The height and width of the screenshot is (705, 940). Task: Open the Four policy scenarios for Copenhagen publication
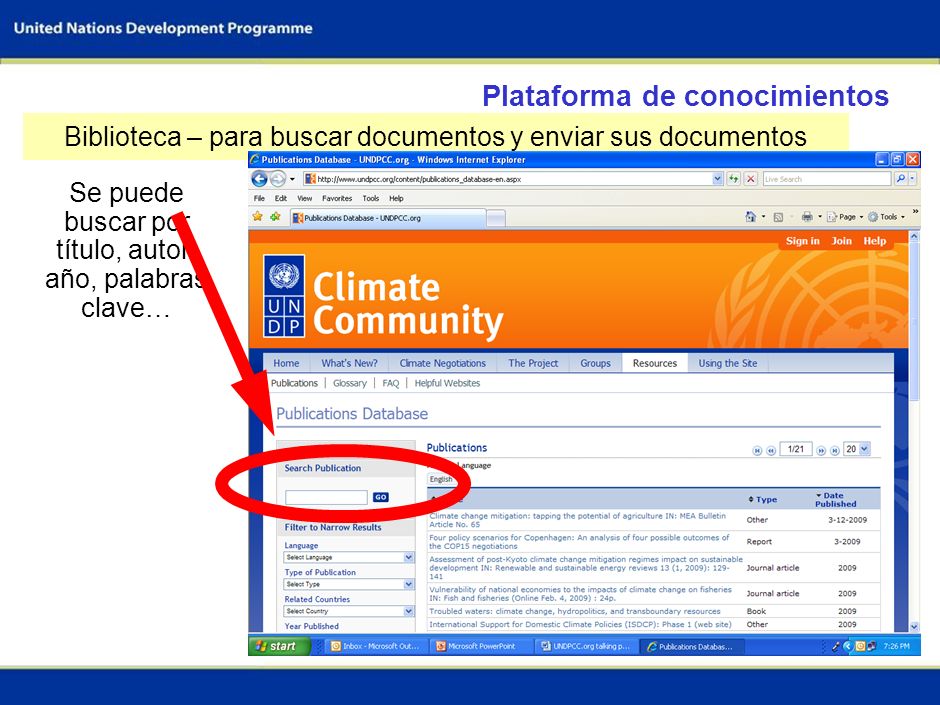click(x=579, y=542)
